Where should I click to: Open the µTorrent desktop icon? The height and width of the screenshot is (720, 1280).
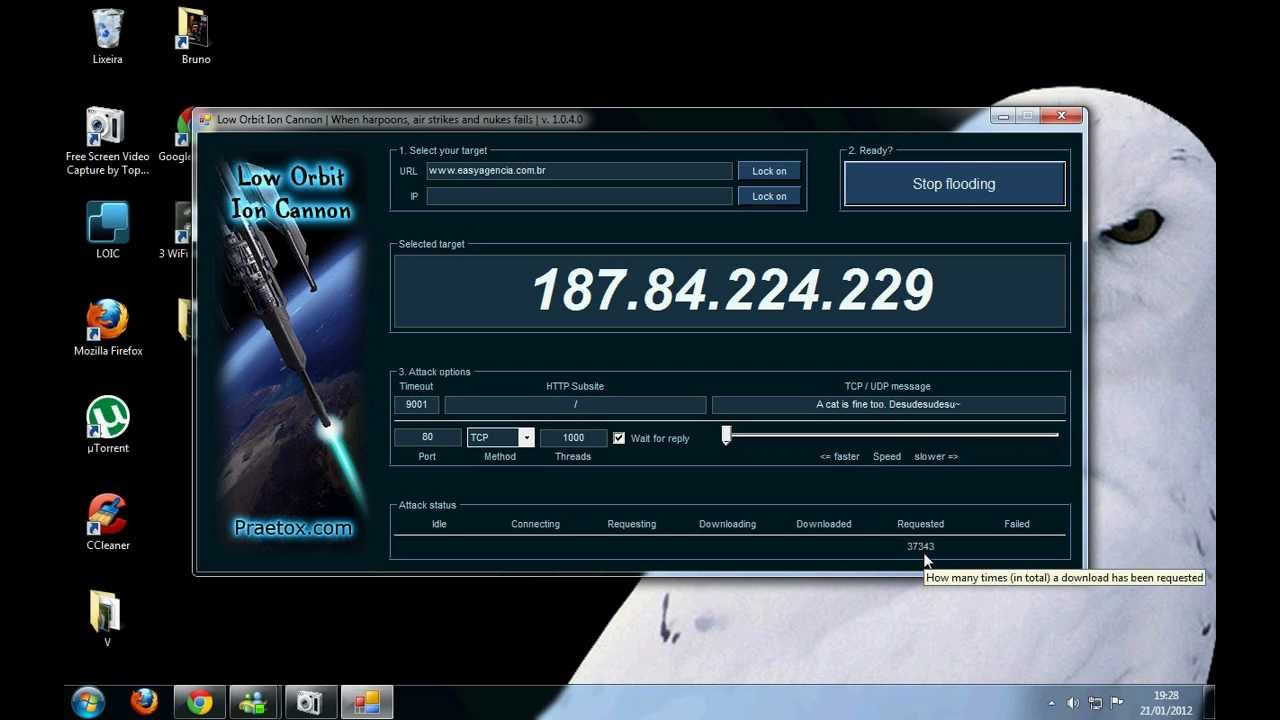pyautogui.click(x=107, y=419)
